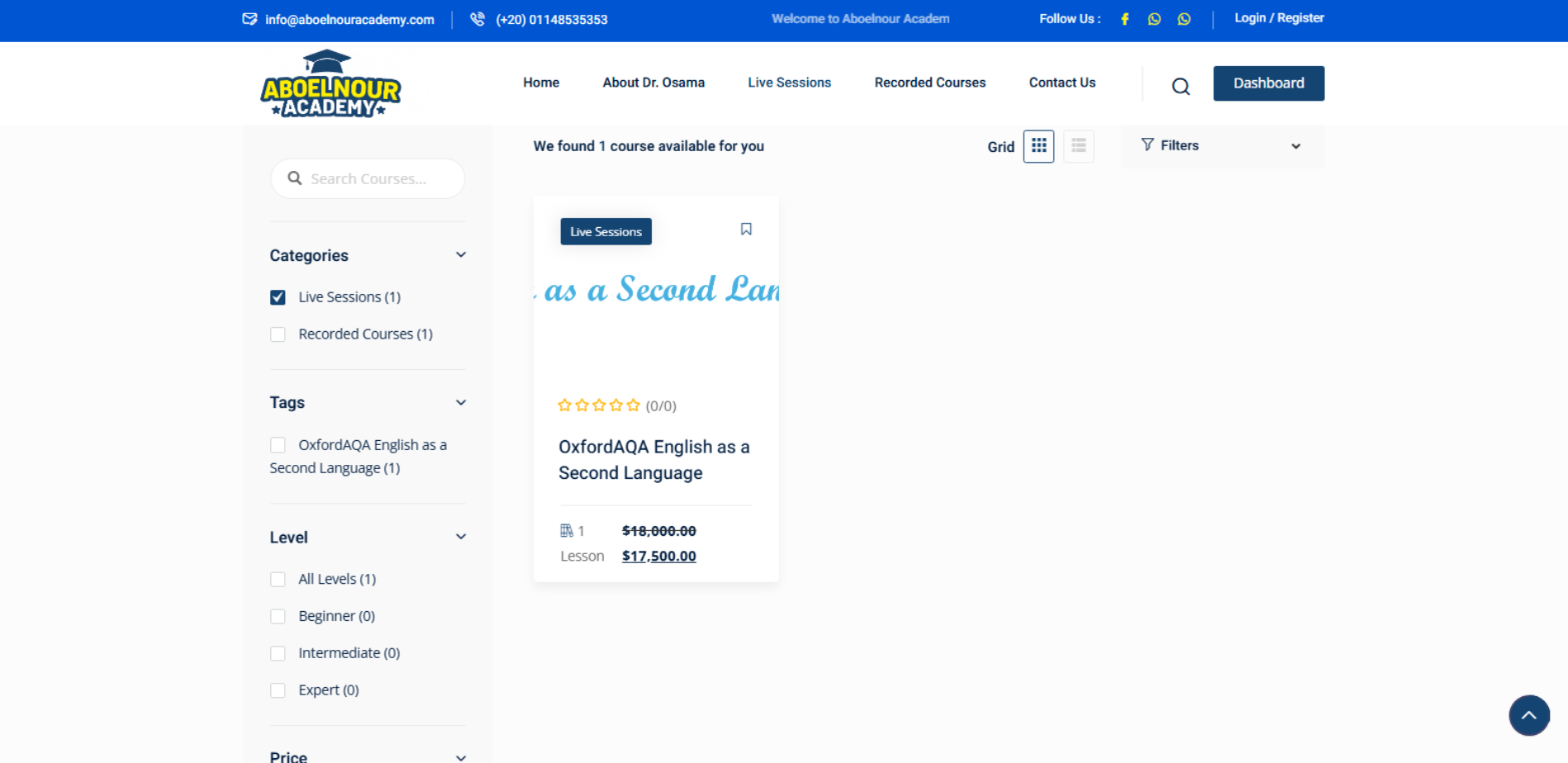The width and height of the screenshot is (1568, 763).
Task: Click the Abonour Academy logo
Action: [x=330, y=84]
